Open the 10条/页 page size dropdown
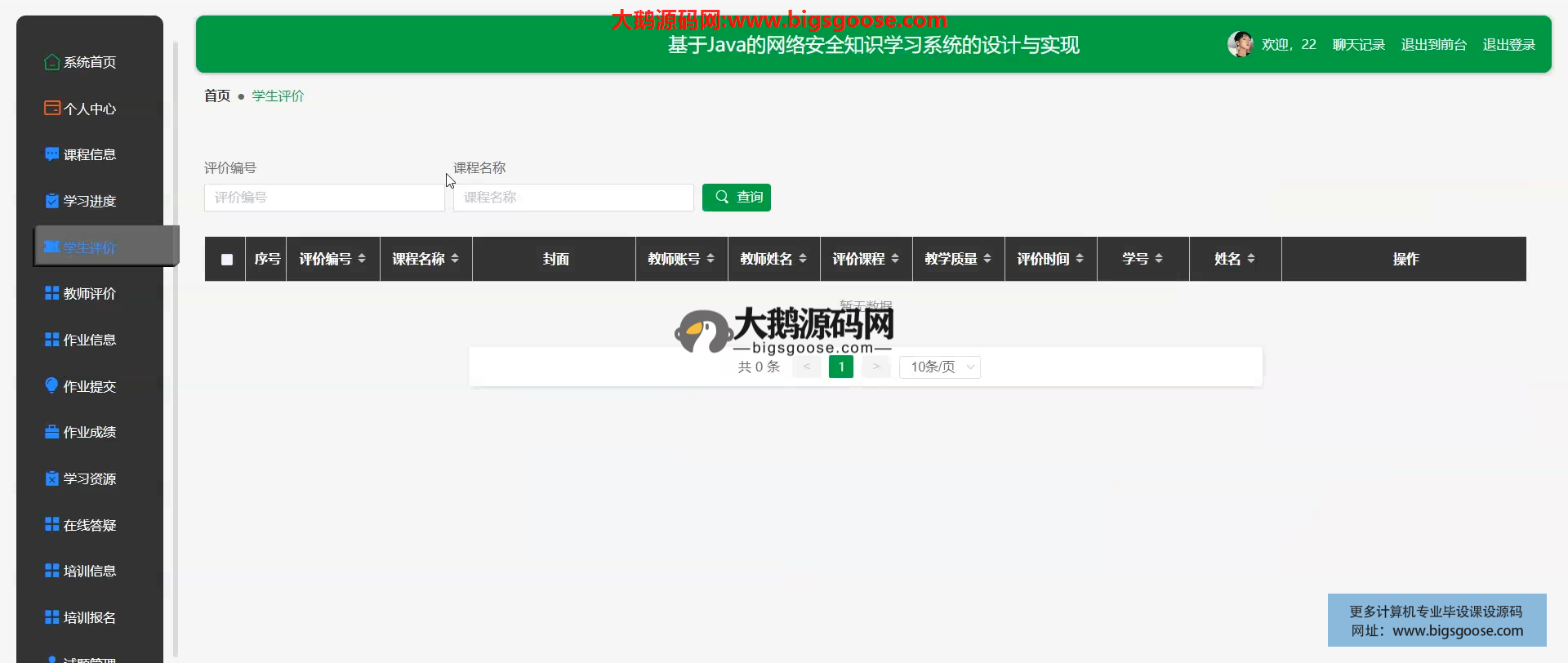Viewport: 1568px width, 663px height. pyautogui.click(x=939, y=367)
